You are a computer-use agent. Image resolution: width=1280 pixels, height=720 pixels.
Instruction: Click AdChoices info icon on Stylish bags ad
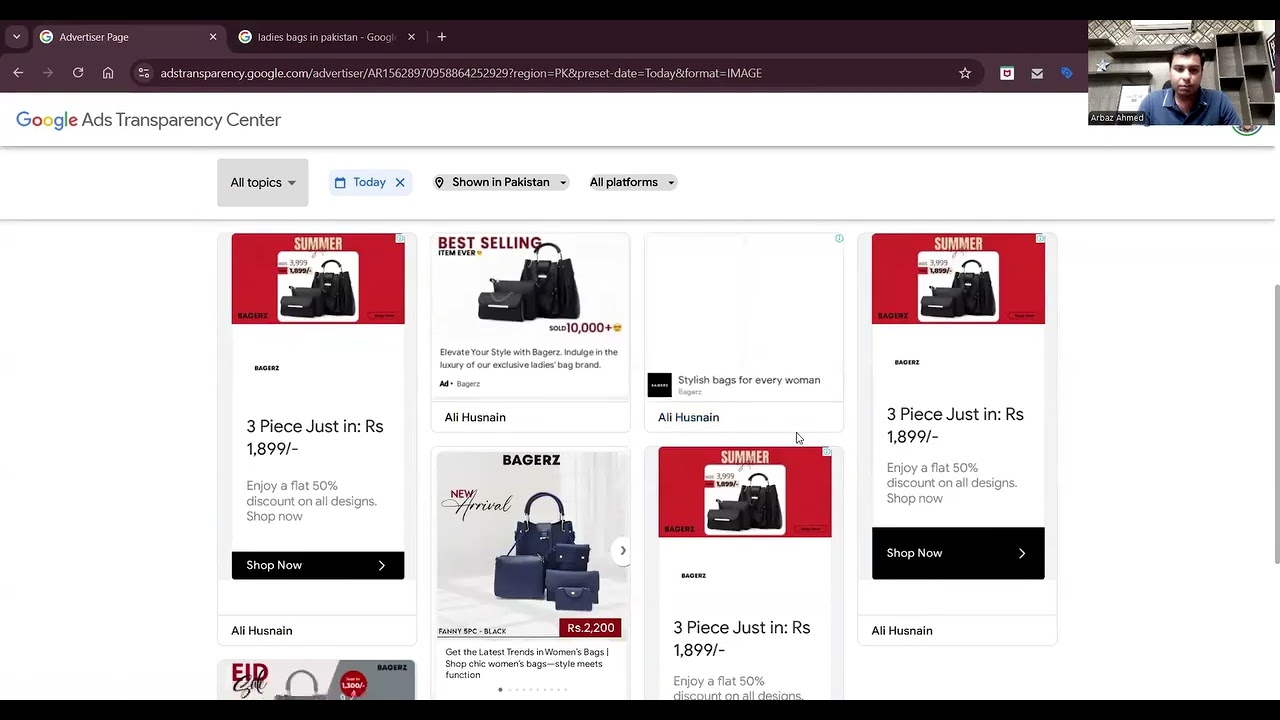pos(839,238)
